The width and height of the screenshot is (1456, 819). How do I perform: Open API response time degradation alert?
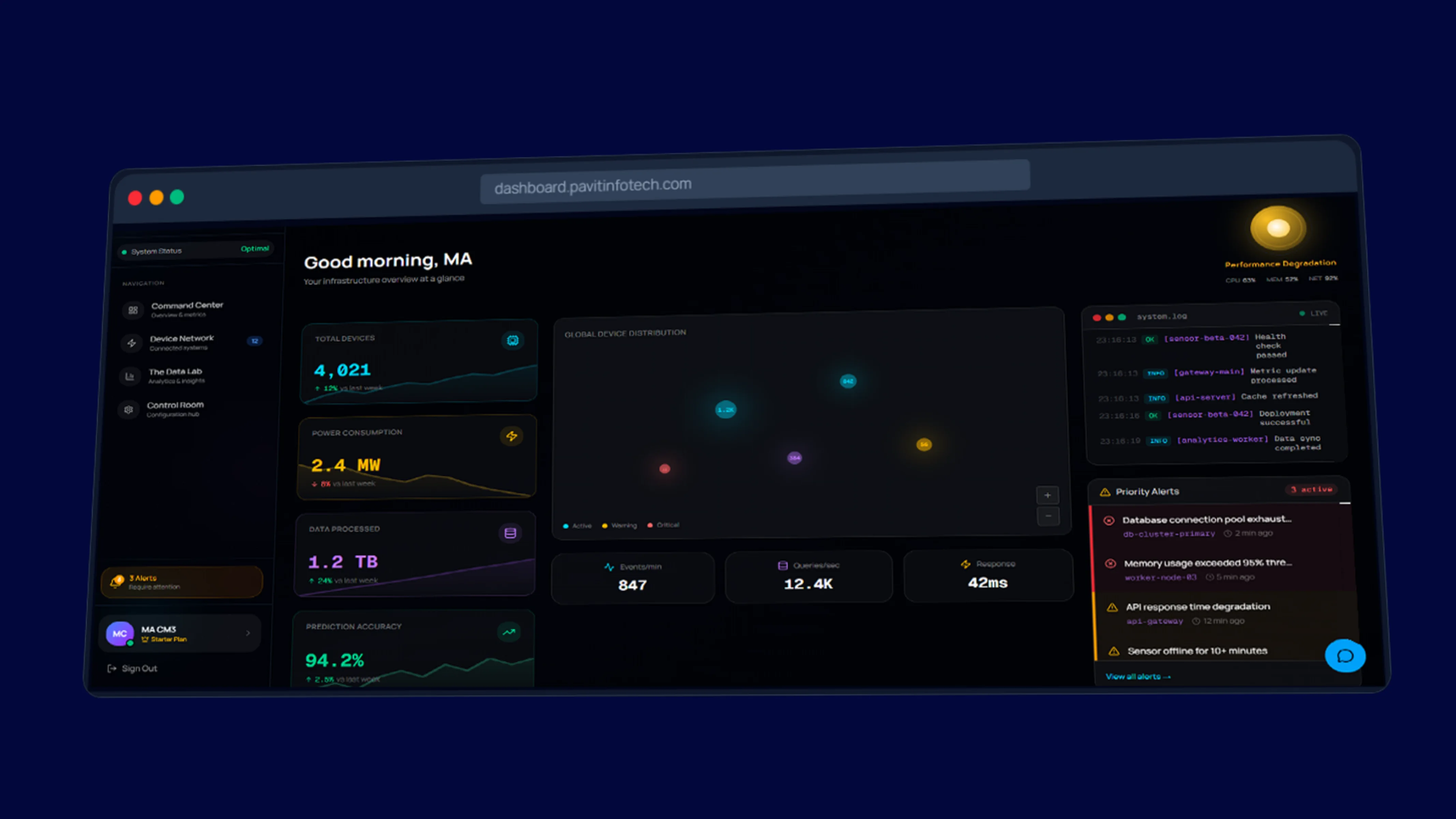pos(1225,613)
